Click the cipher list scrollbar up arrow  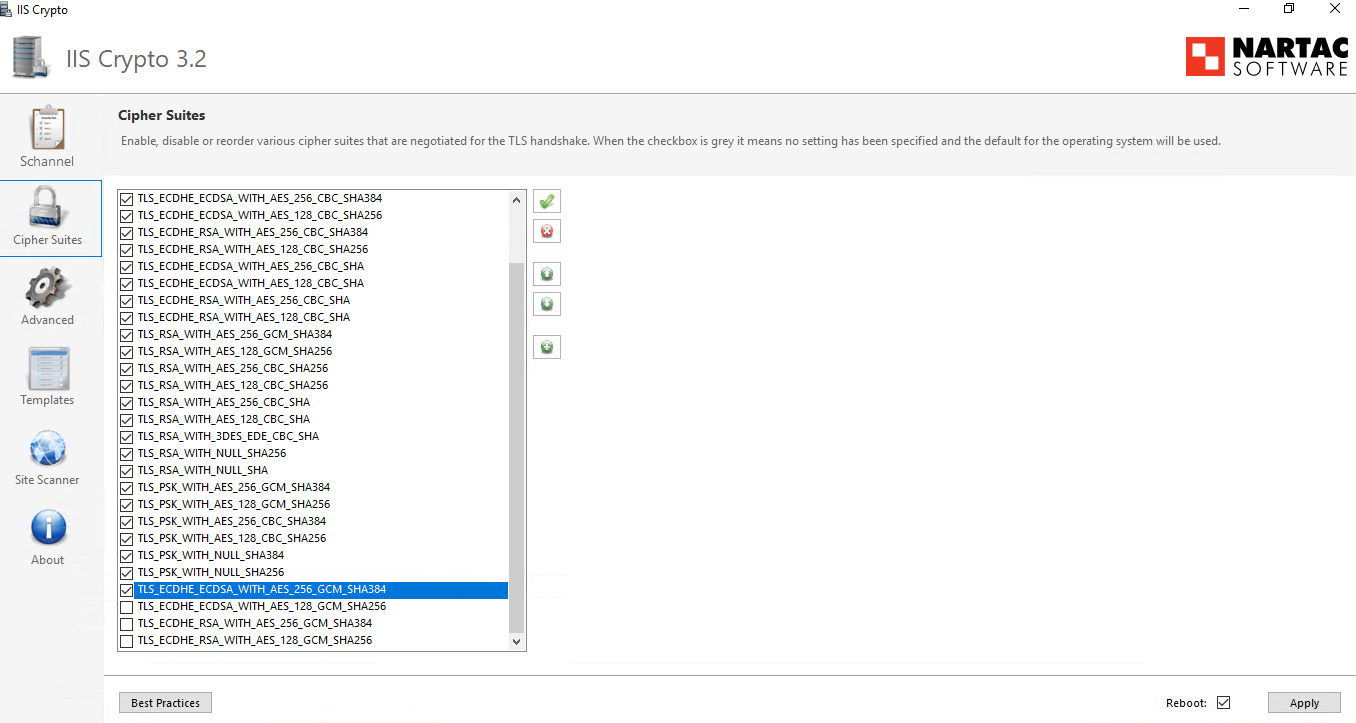pyautogui.click(x=517, y=199)
